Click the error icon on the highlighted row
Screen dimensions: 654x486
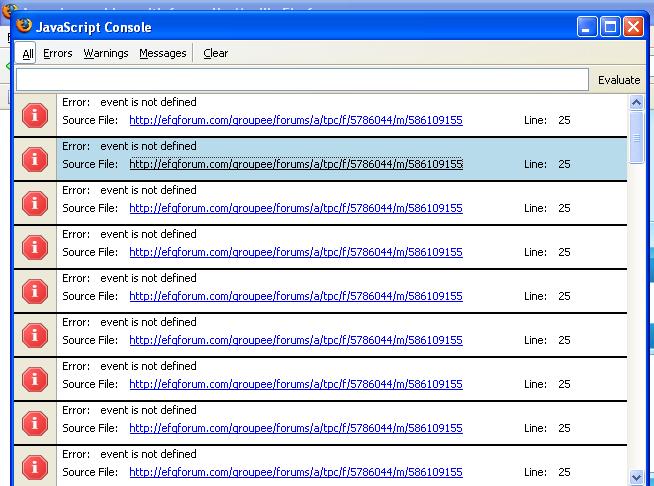pos(35,159)
